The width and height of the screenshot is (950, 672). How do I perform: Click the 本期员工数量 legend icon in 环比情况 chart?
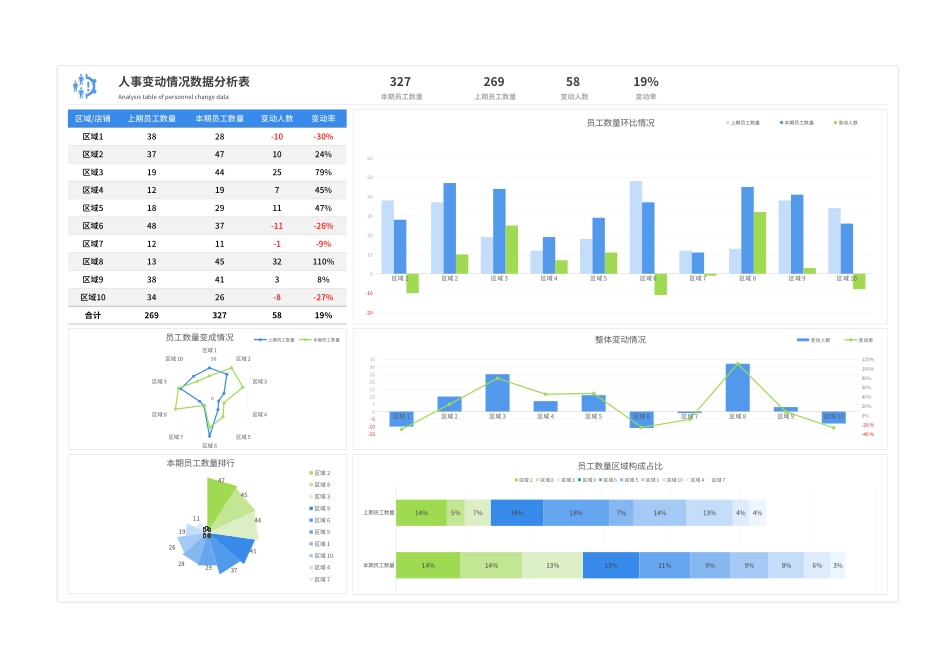[780, 122]
